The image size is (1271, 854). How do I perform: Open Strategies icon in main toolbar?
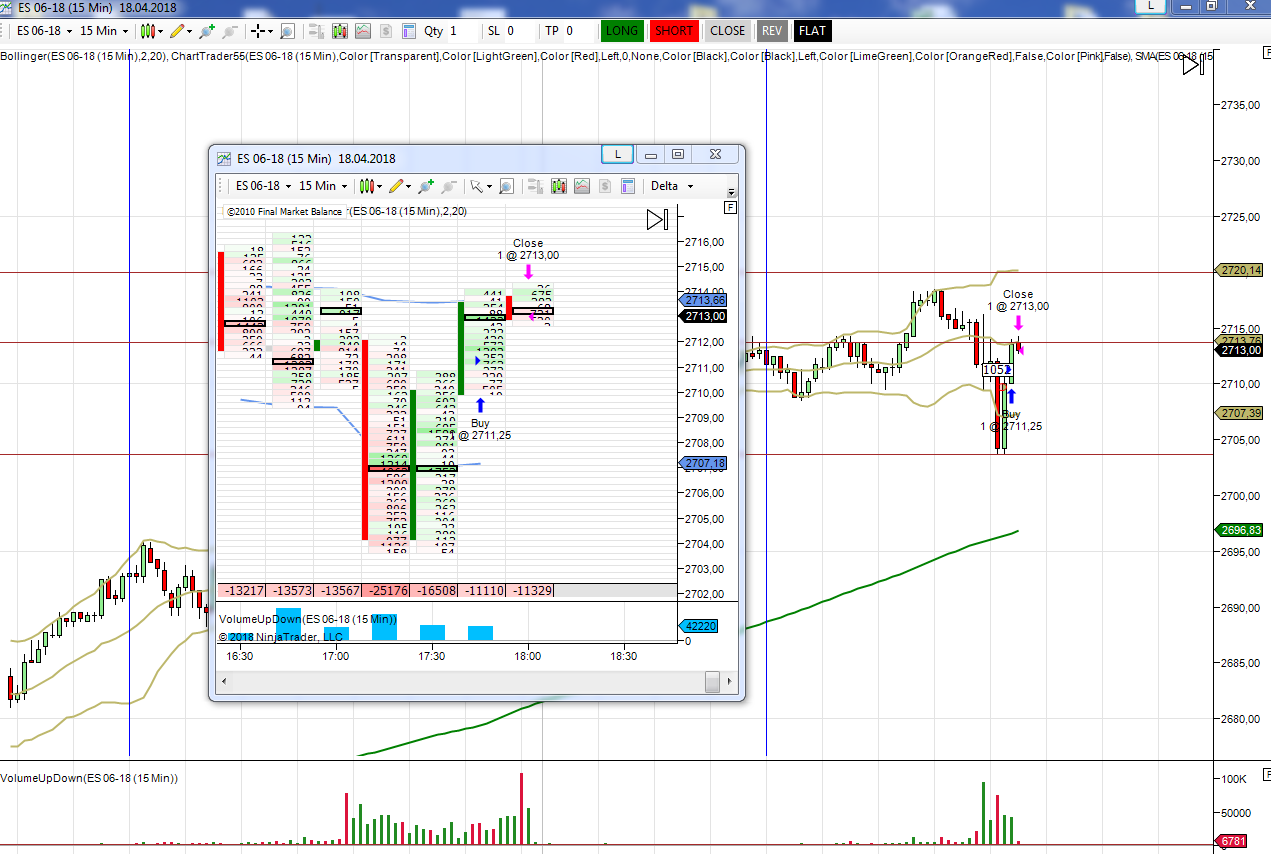(385, 31)
